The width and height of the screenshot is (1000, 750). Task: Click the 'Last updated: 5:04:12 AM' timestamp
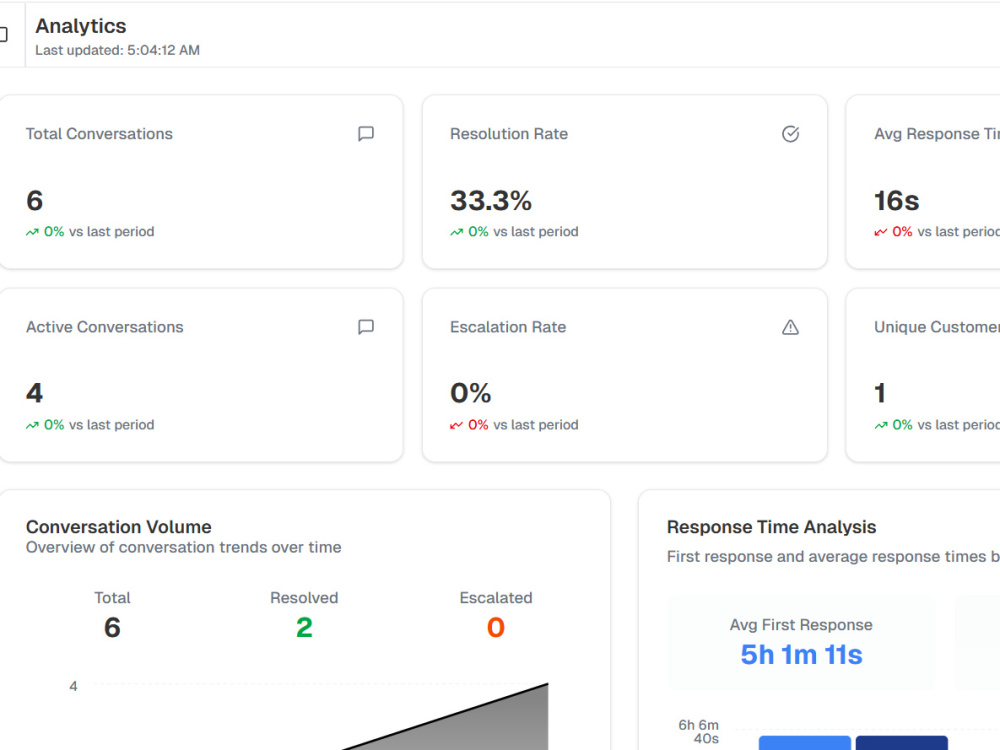[x=117, y=50]
